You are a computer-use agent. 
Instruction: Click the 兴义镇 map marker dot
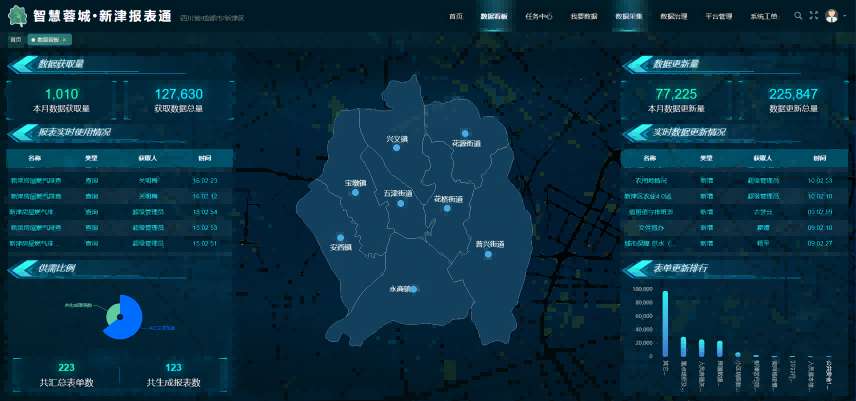point(397,148)
